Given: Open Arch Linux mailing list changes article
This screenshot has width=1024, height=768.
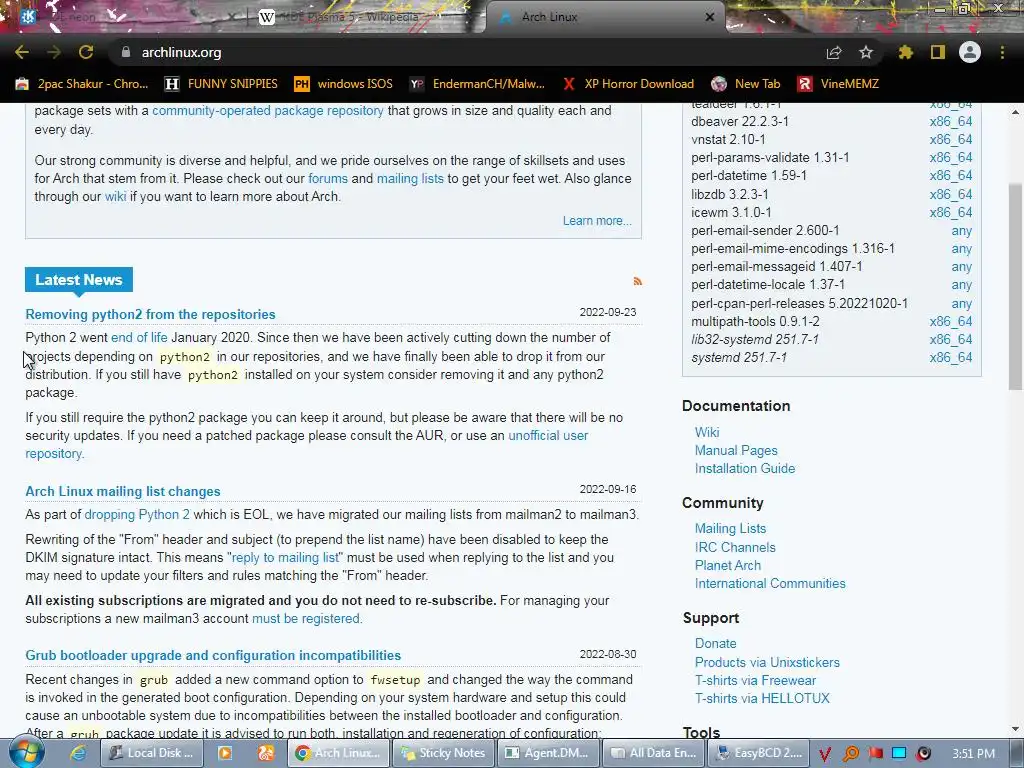Looking at the screenshot, I should (123, 491).
